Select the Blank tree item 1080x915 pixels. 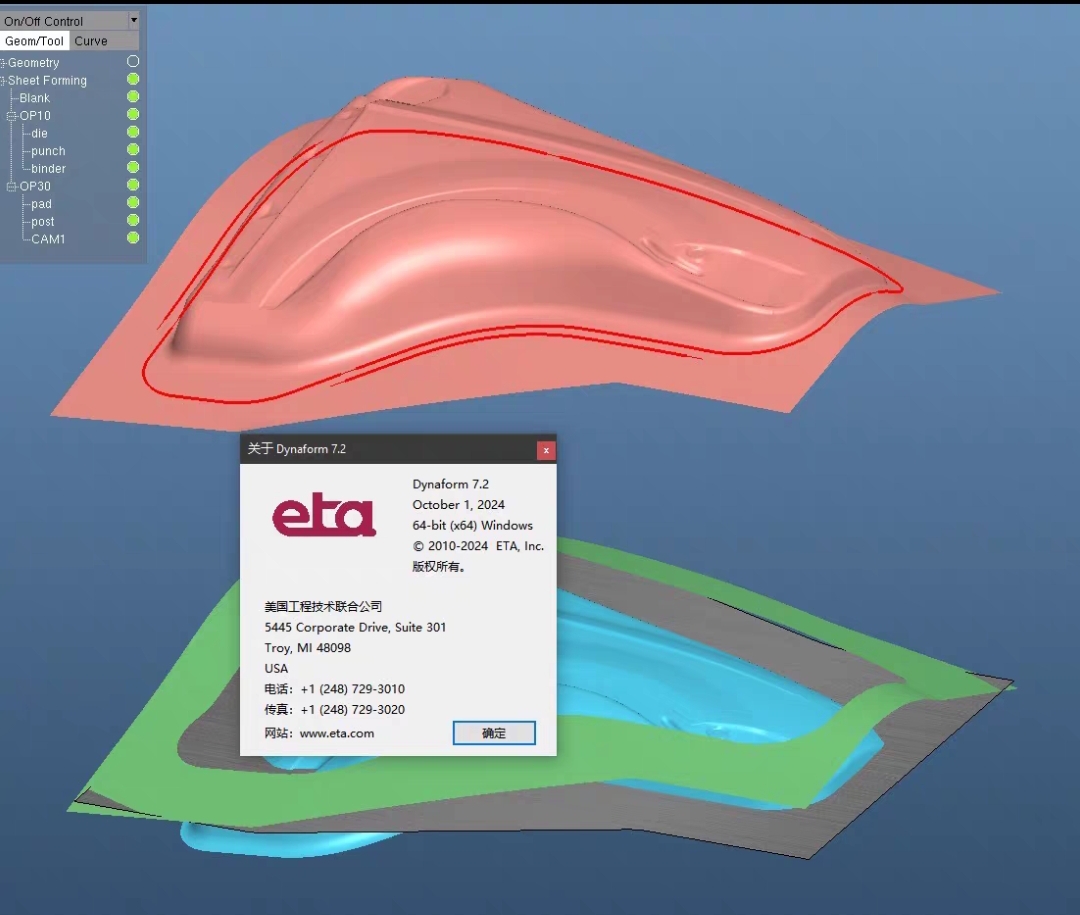[x=34, y=98]
